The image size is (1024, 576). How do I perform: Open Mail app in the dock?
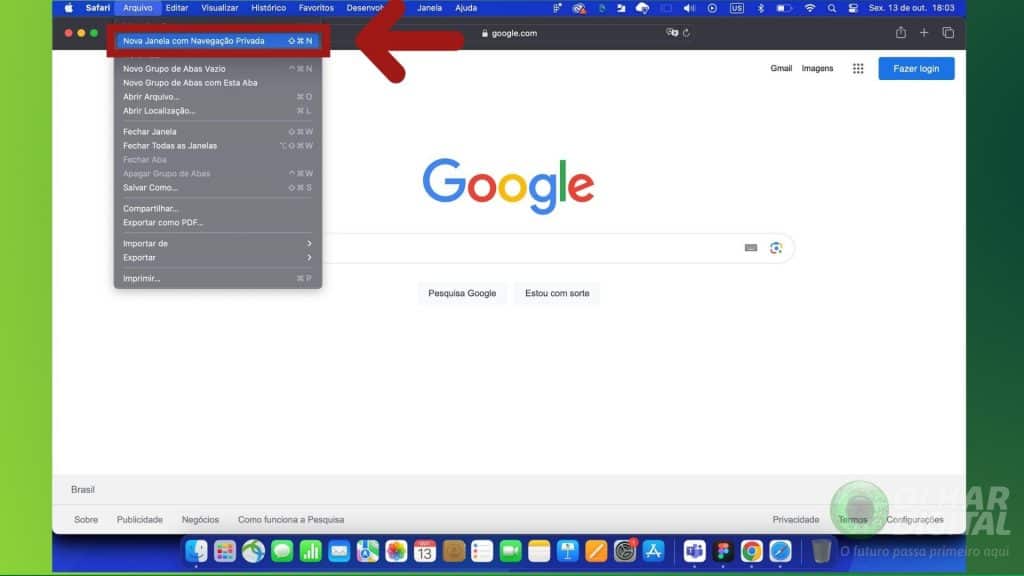pyautogui.click(x=339, y=551)
